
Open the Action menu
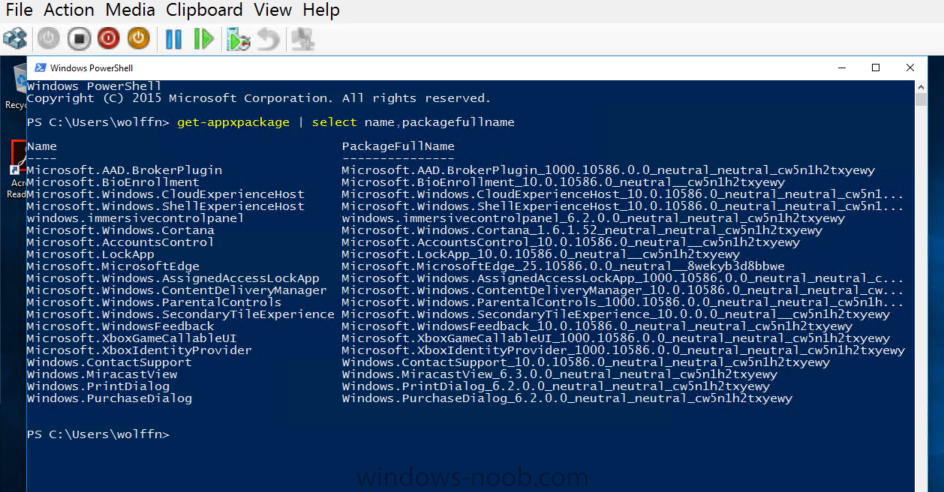tap(69, 10)
